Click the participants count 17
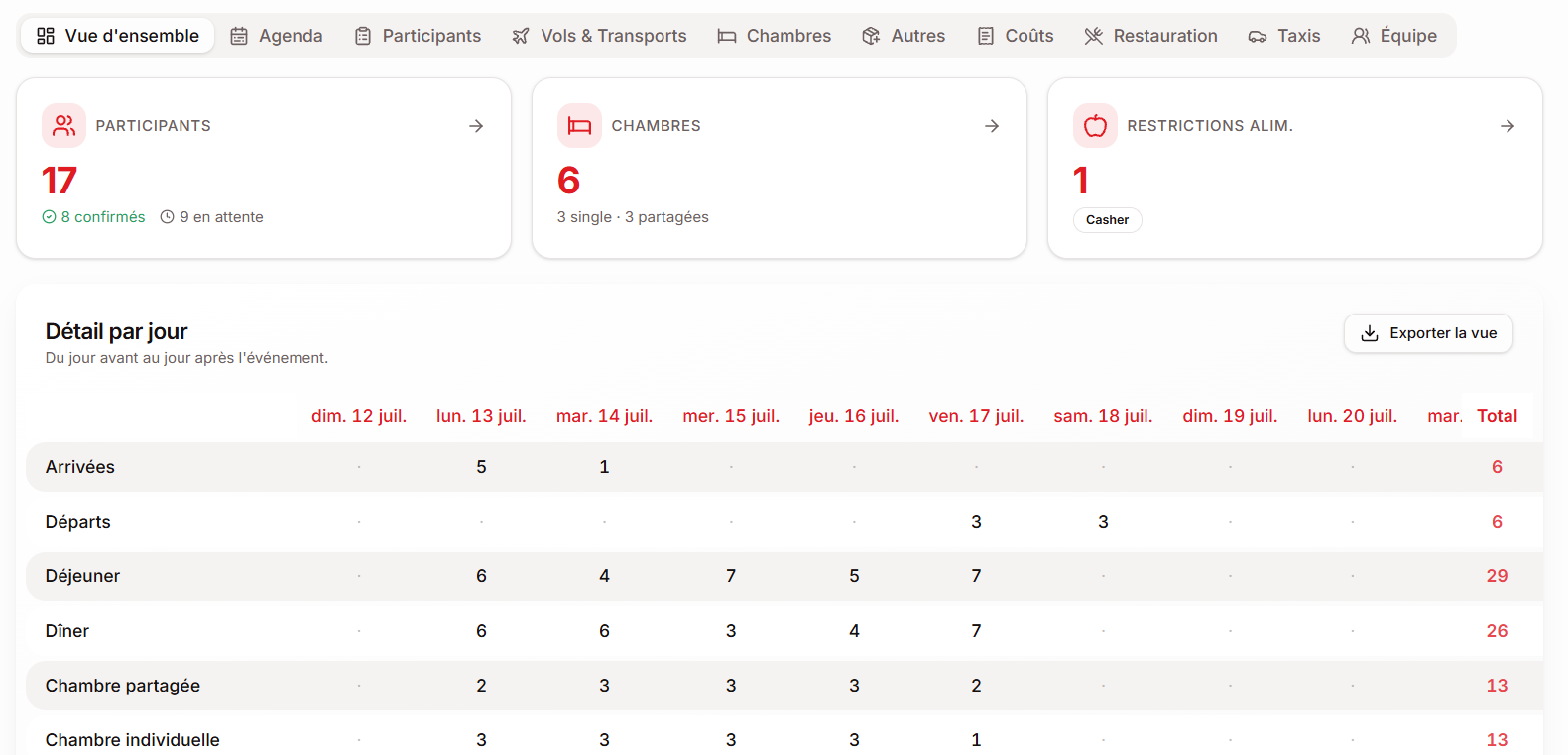This screenshot has width=1568, height=755. [x=59, y=181]
